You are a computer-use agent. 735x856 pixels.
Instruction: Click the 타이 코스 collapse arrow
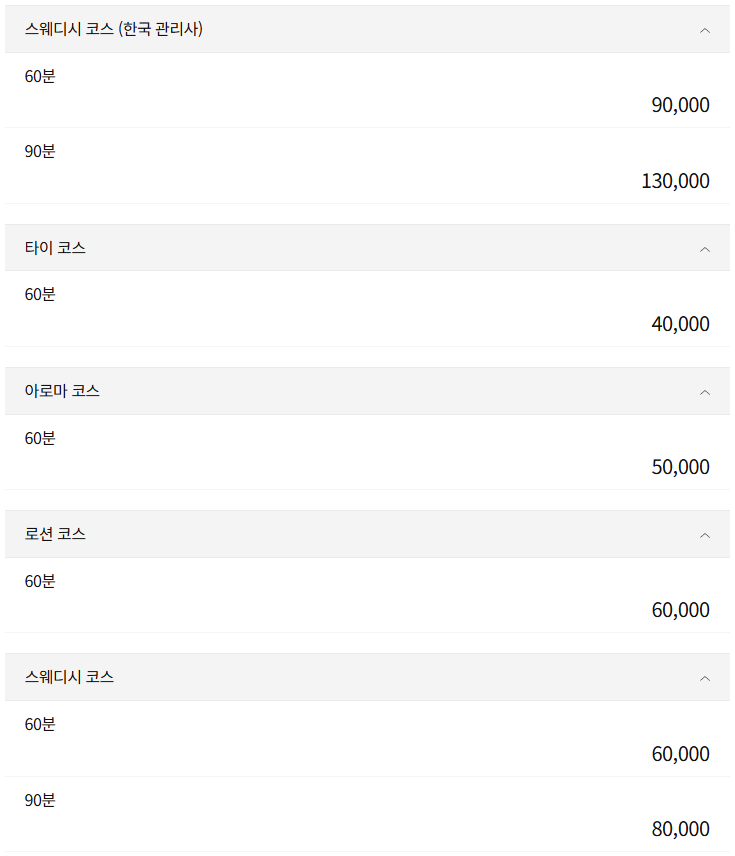pyautogui.click(x=705, y=248)
